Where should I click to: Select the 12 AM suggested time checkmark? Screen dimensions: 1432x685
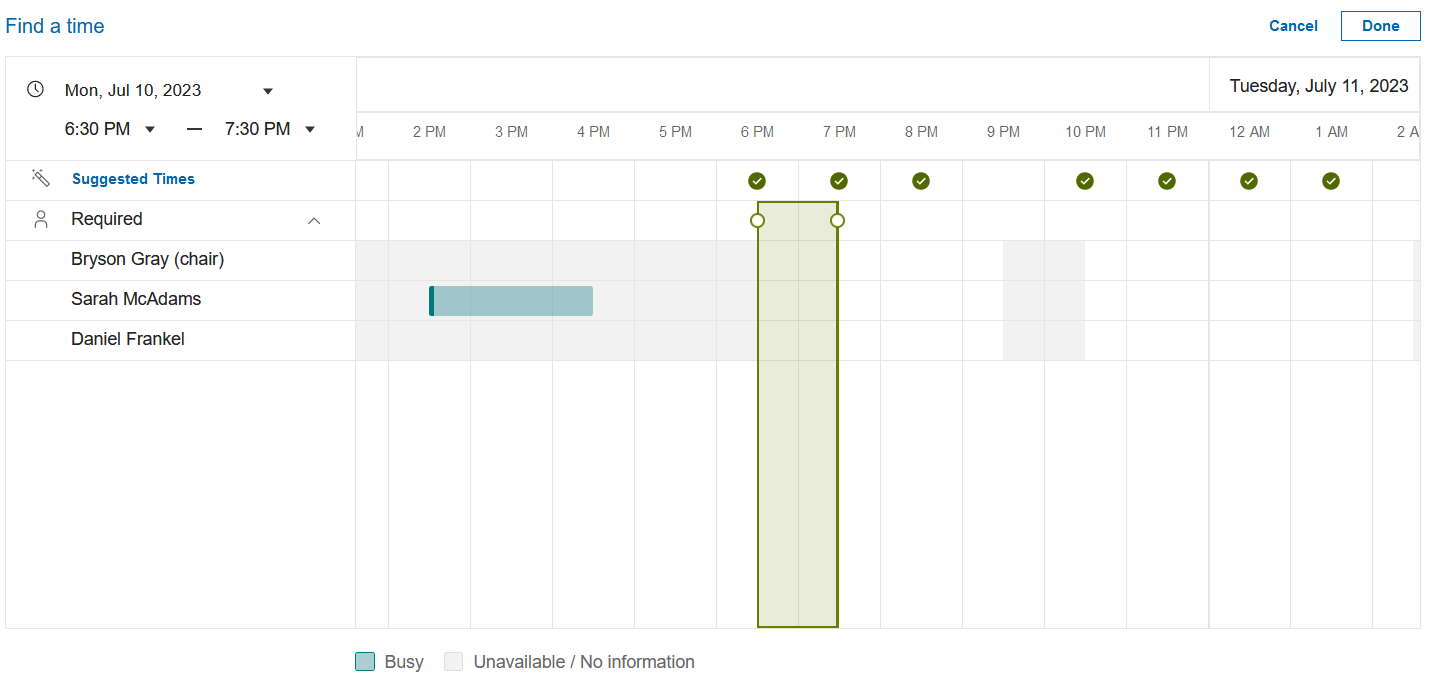[x=1249, y=181]
